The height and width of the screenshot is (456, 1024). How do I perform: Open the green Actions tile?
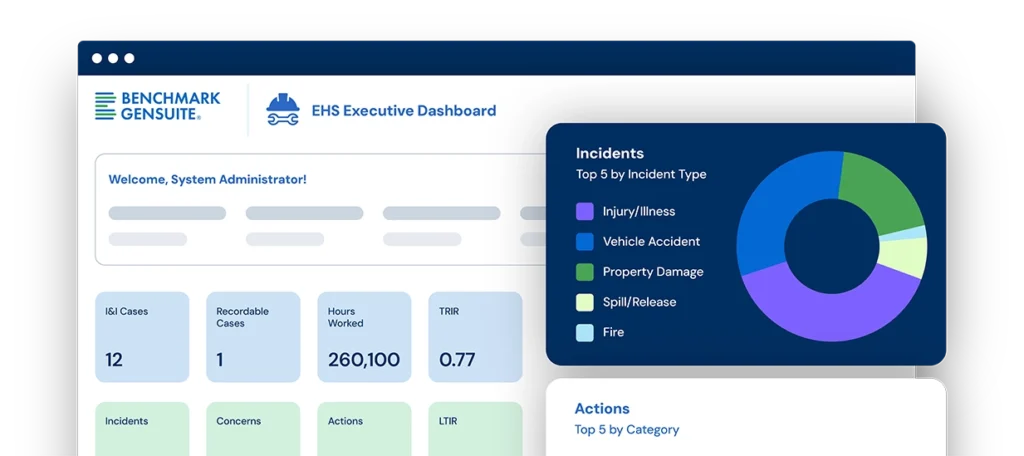(364, 429)
